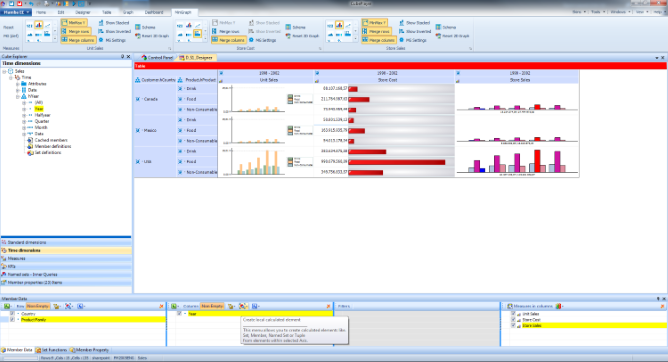Open the Unit Sales chart gallery dropdown arrow
Image resolution: width=668 pixels, height=362 pixels.
55,39
